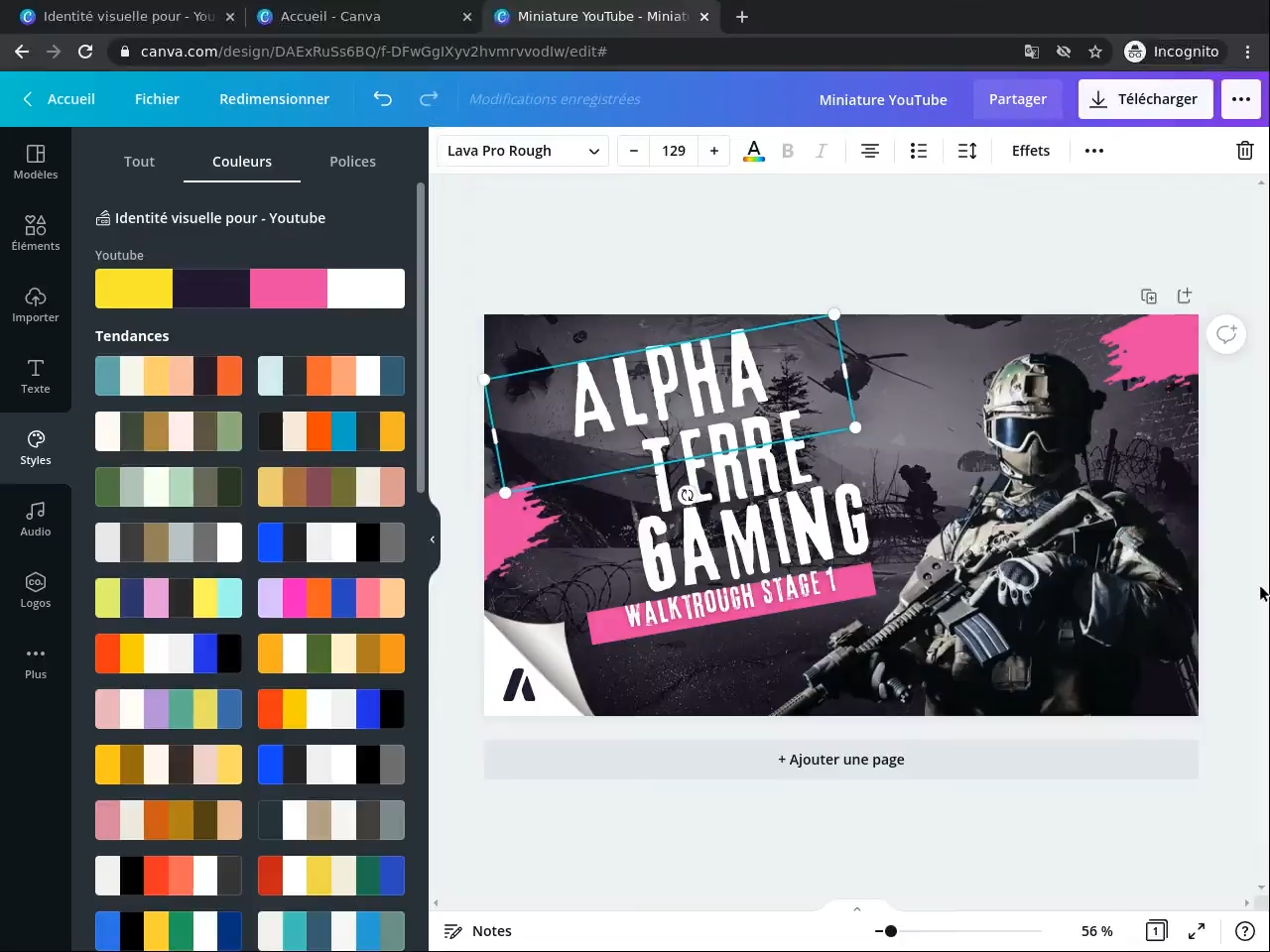
Task: Open the Texte sidebar panel
Action: pos(36,376)
